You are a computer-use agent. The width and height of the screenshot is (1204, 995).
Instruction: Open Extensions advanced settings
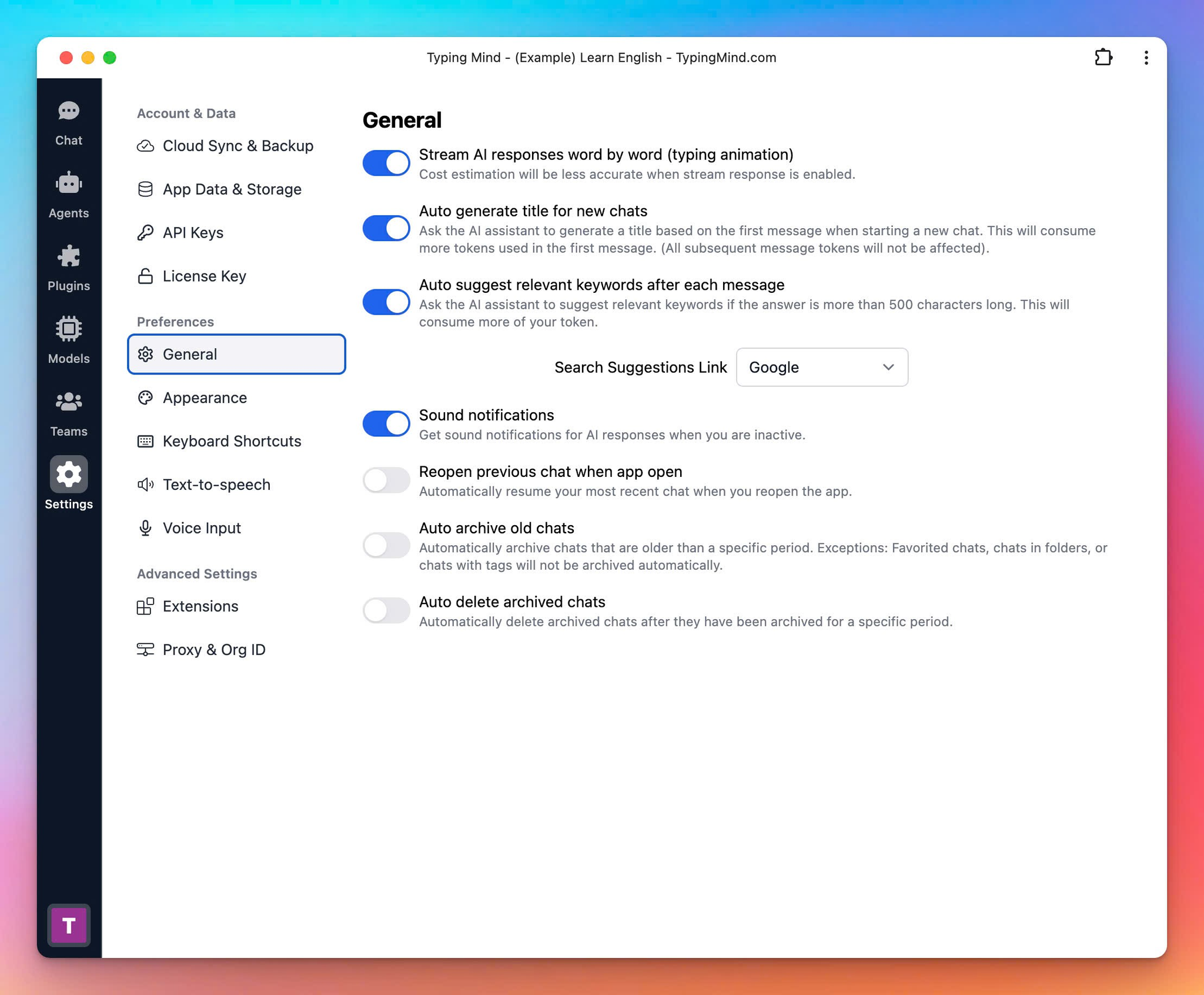236,606
